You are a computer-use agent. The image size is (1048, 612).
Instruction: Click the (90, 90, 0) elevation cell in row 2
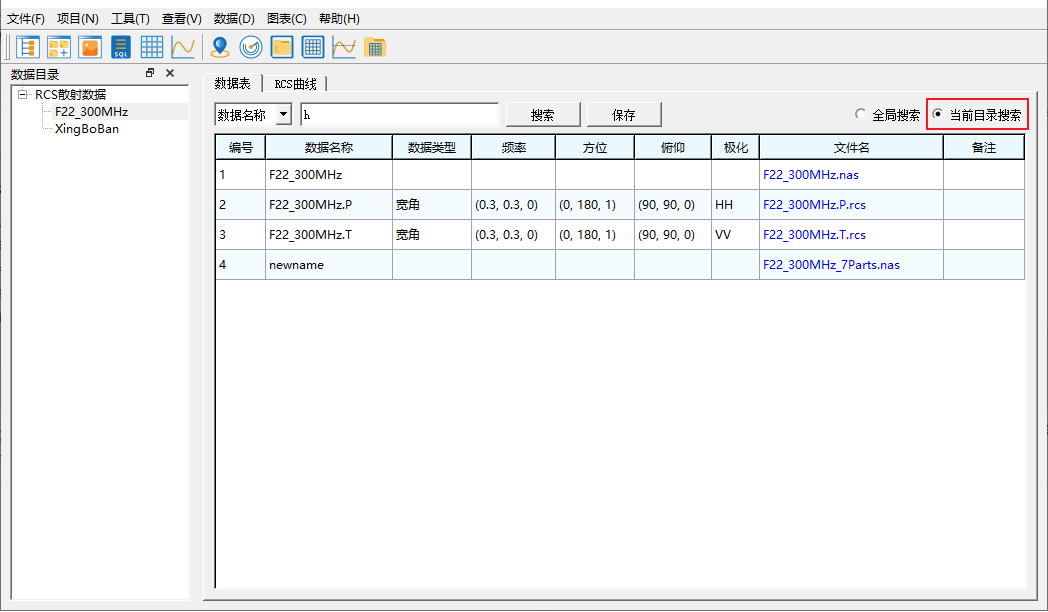click(x=672, y=205)
